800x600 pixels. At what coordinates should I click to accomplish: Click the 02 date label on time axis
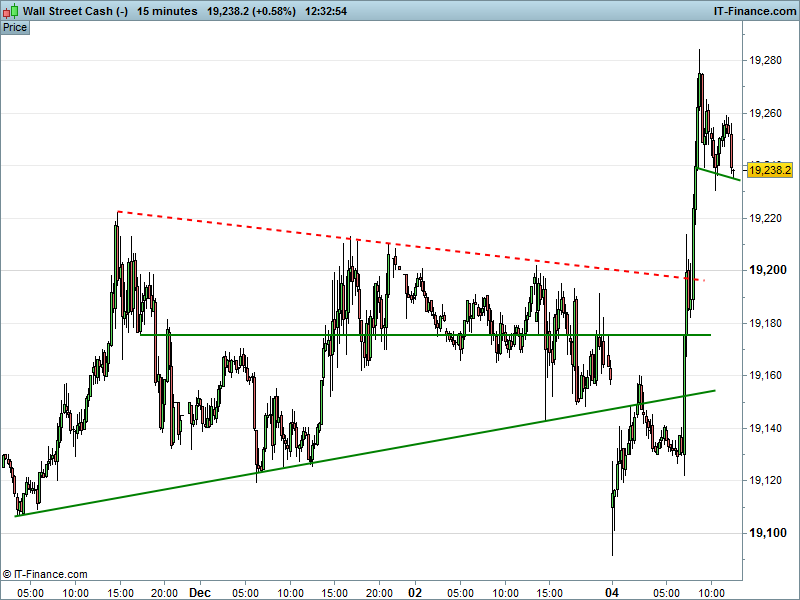click(x=415, y=592)
